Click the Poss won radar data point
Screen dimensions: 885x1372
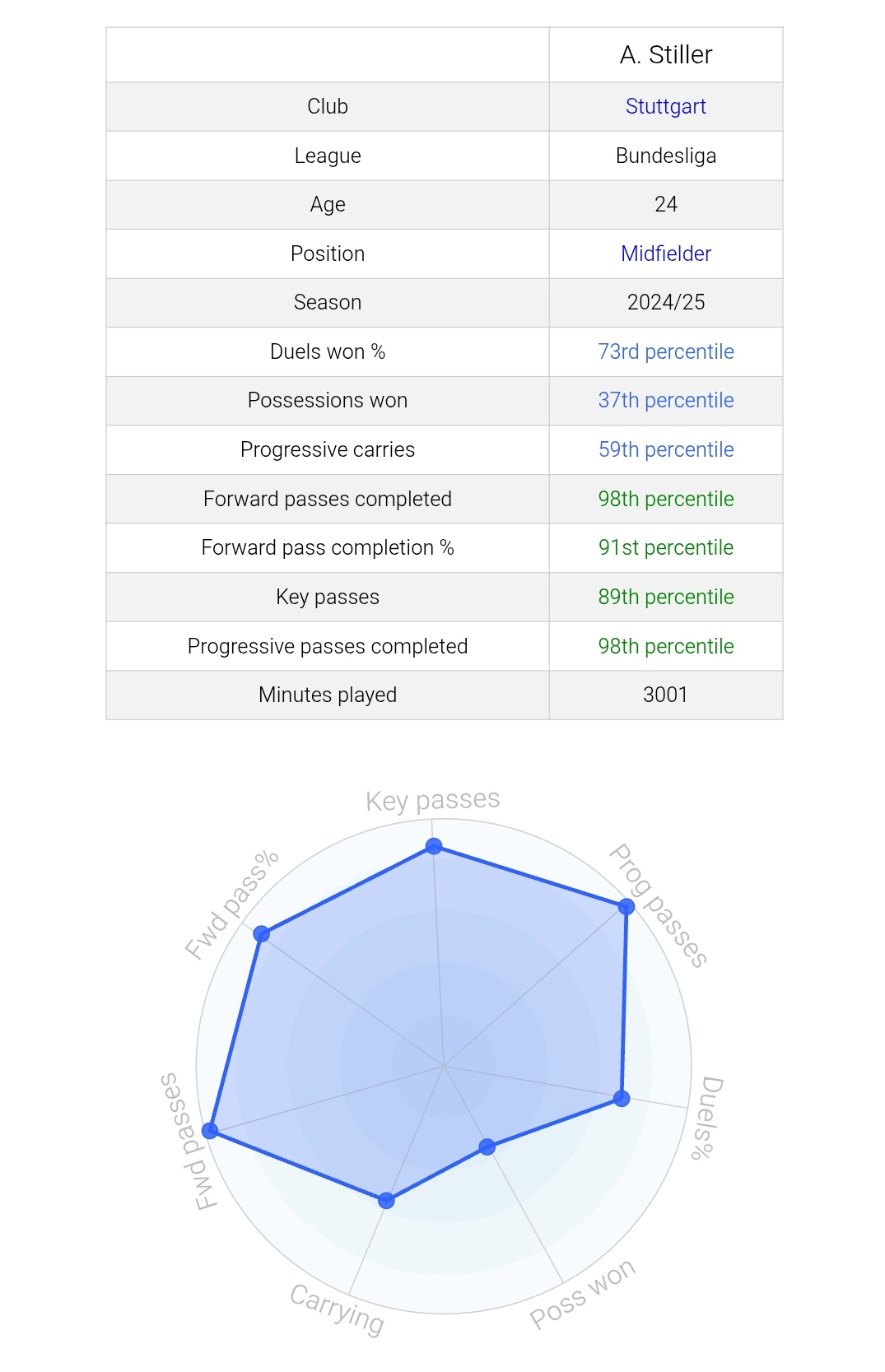click(487, 1146)
